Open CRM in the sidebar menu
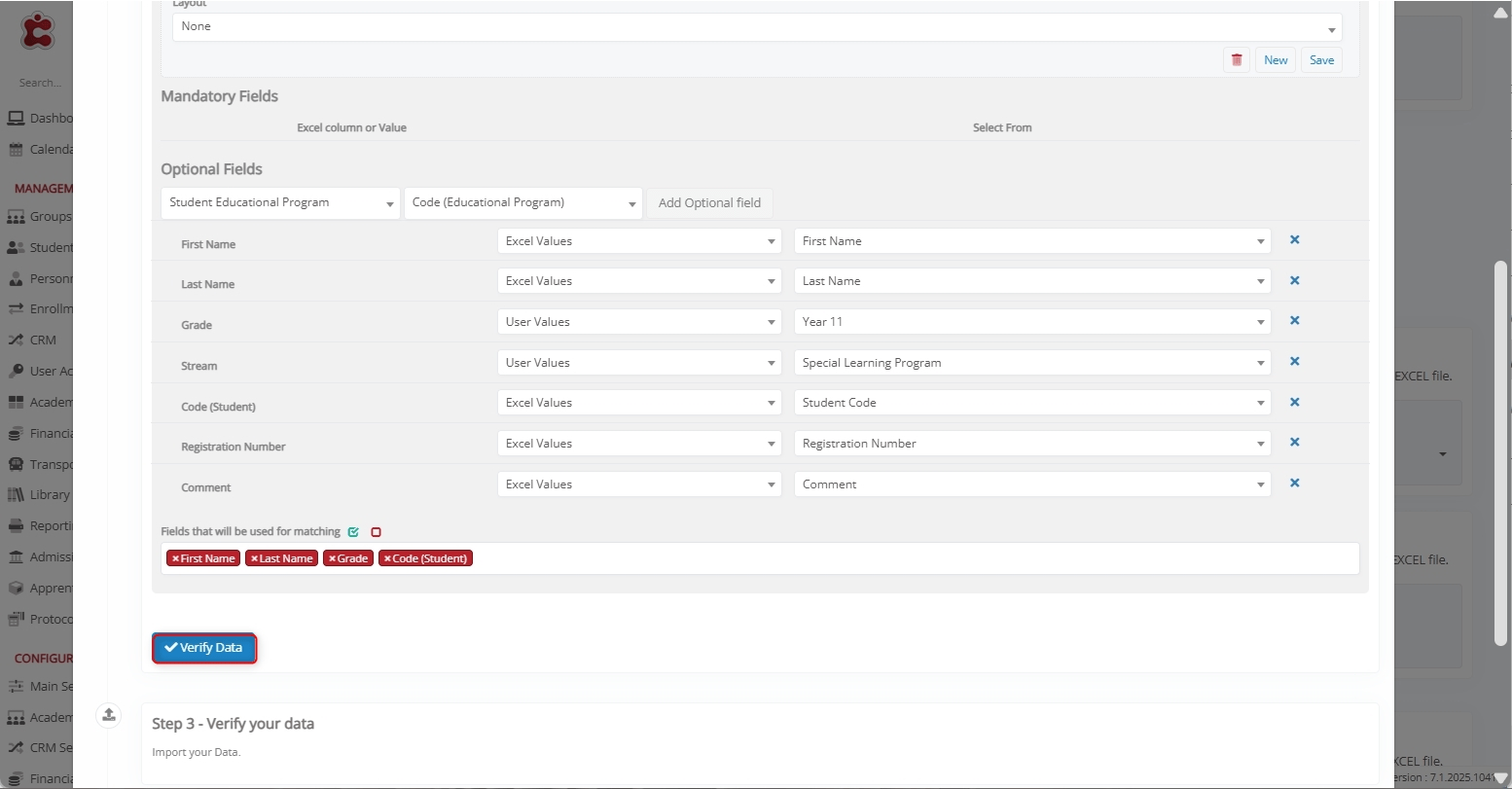Screen dimensions: 1512x789 click(x=42, y=341)
